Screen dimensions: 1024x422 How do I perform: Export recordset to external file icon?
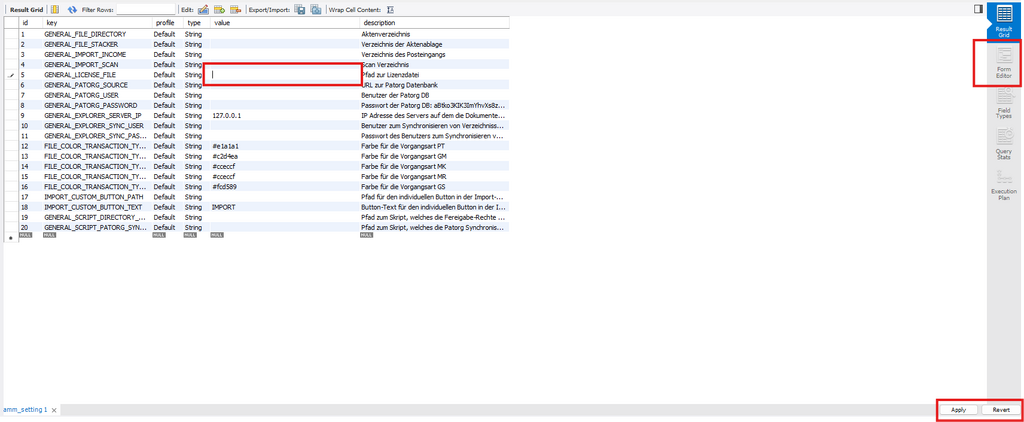[x=298, y=9]
